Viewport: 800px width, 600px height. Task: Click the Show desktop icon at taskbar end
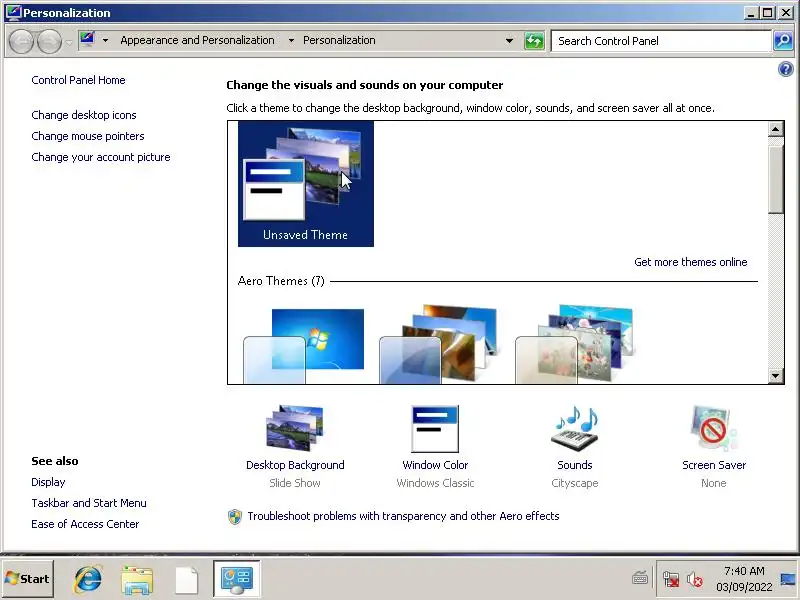(789, 579)
